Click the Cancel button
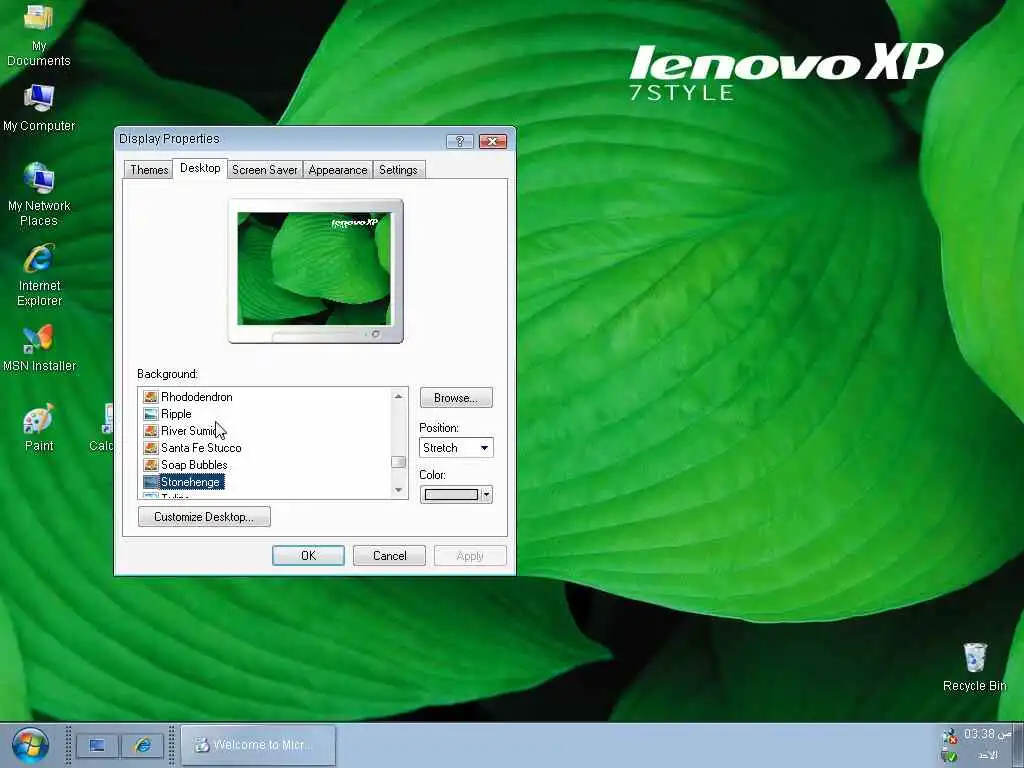This screenshot has width=1024, height=768. tap(389, 556)
